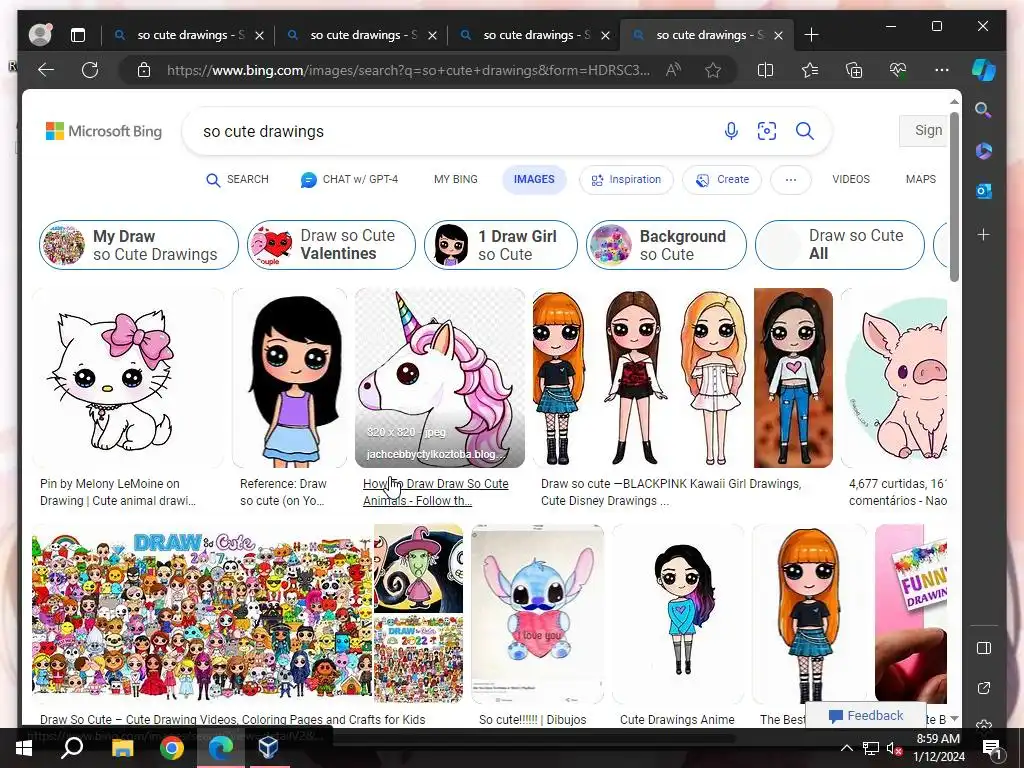Click the Feedback button
This screenshot has width=1024, height=768.
pos(866,716)
